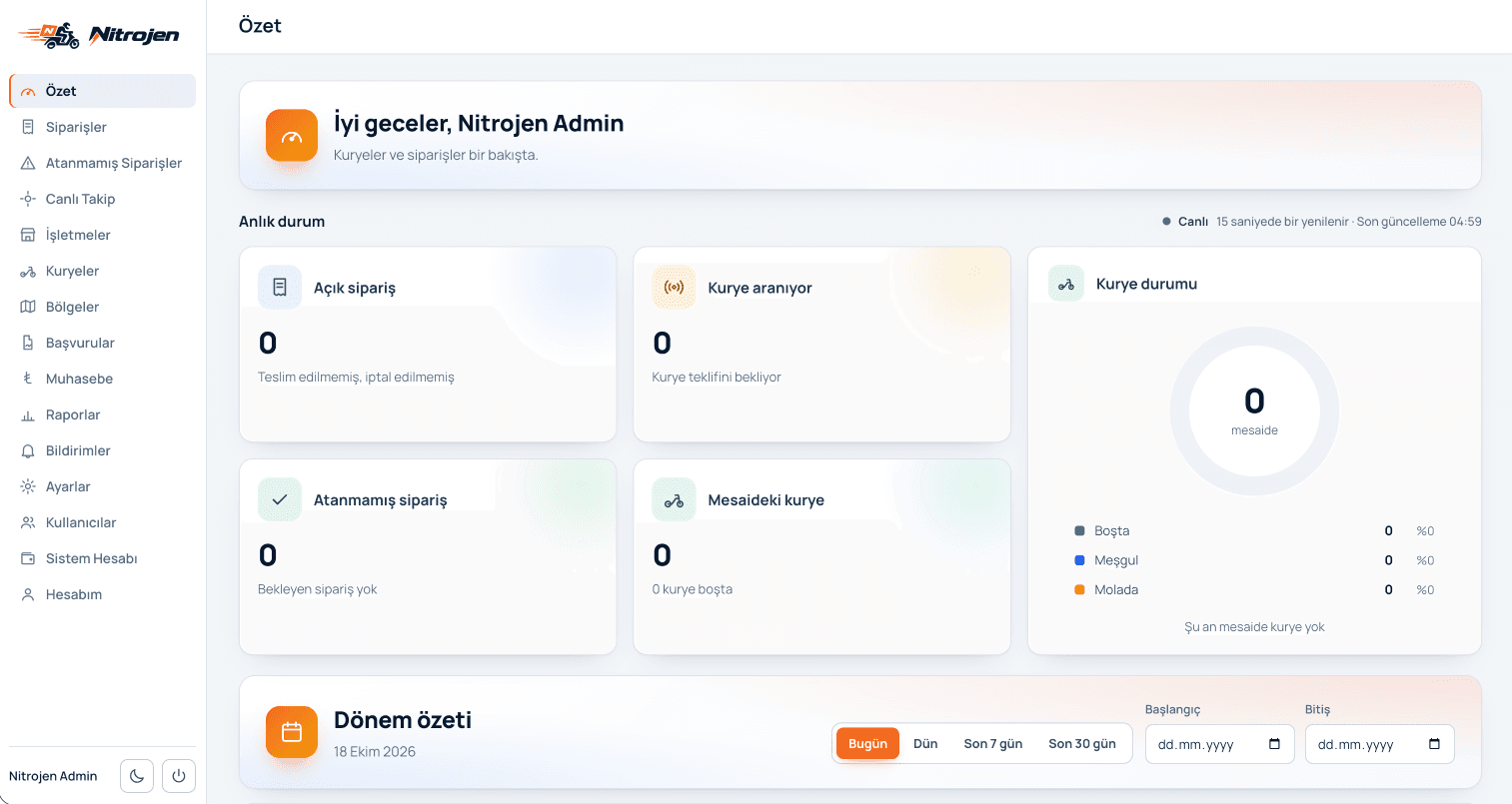
Task: Open Siparişler in the sidebar
Action: point(102,127)
